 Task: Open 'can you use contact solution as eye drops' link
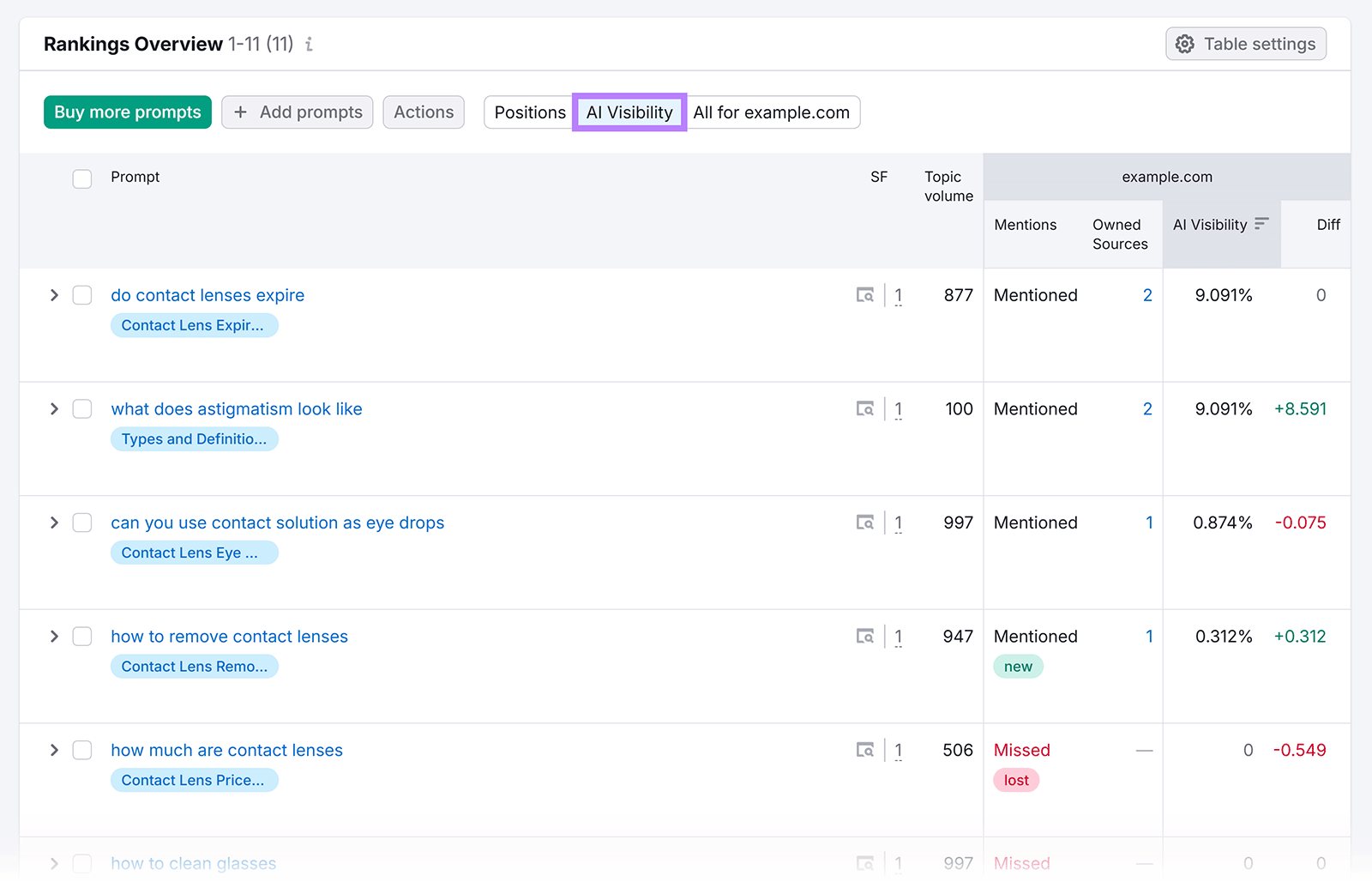(277, 523)
